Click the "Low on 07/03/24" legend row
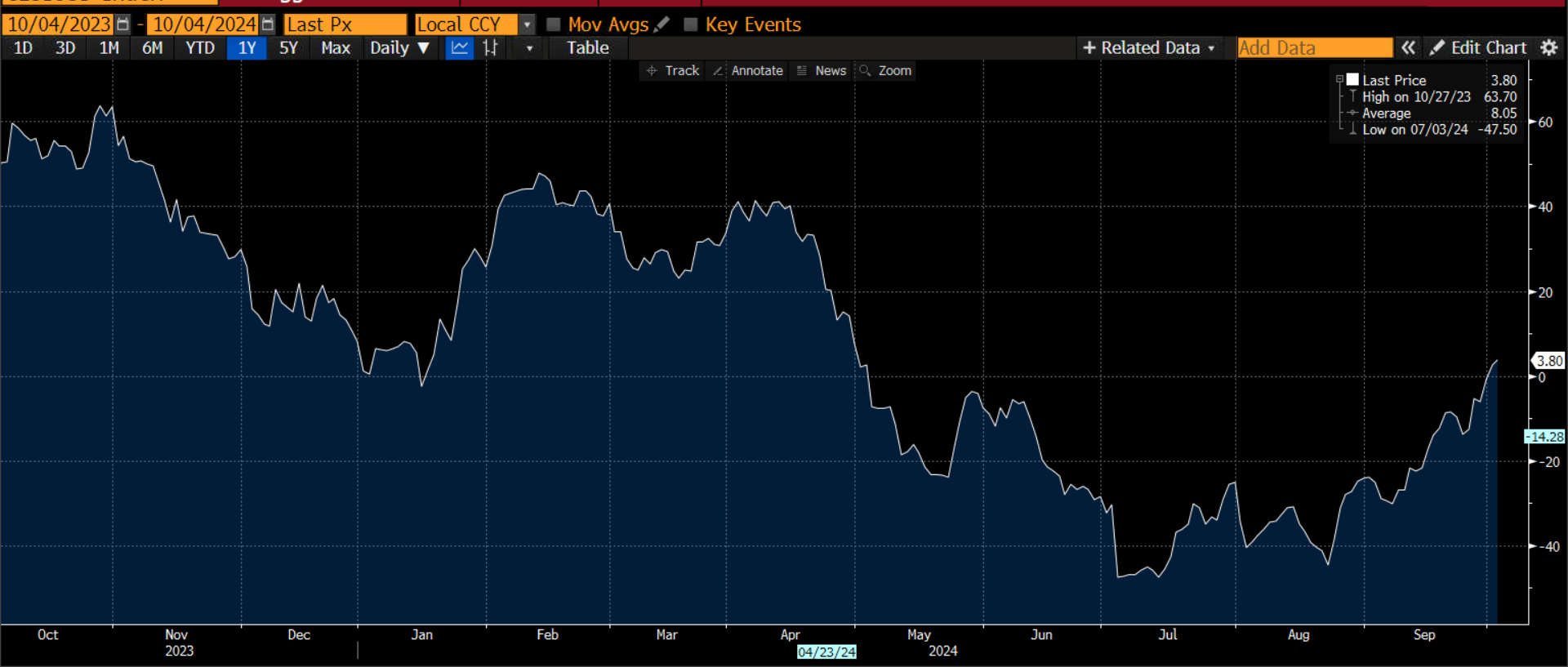 tap(1414, 129)
